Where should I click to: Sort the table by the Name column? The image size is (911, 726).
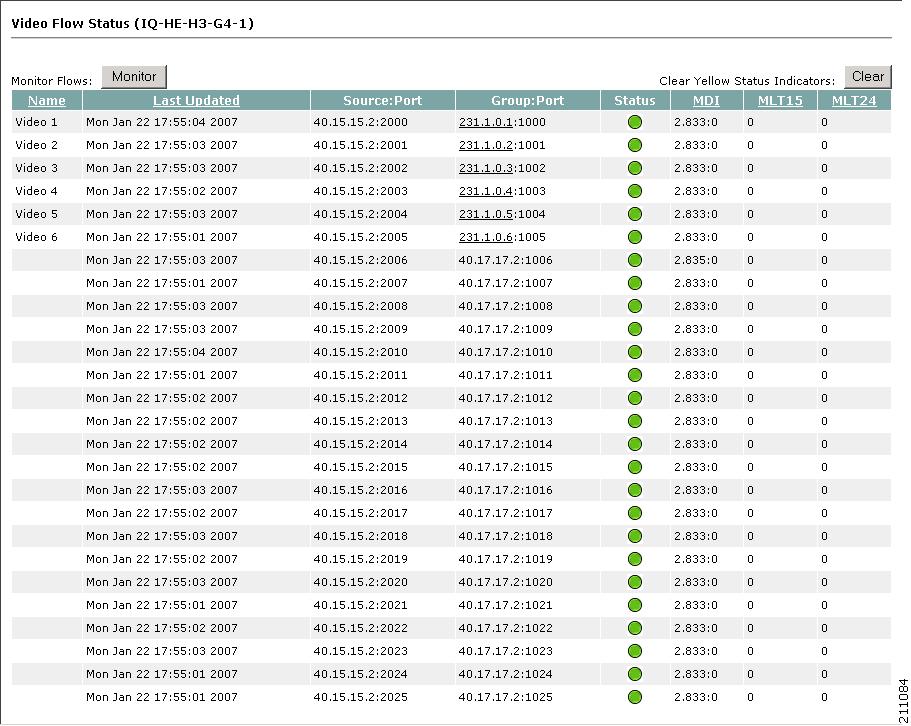tap(46, 100)
